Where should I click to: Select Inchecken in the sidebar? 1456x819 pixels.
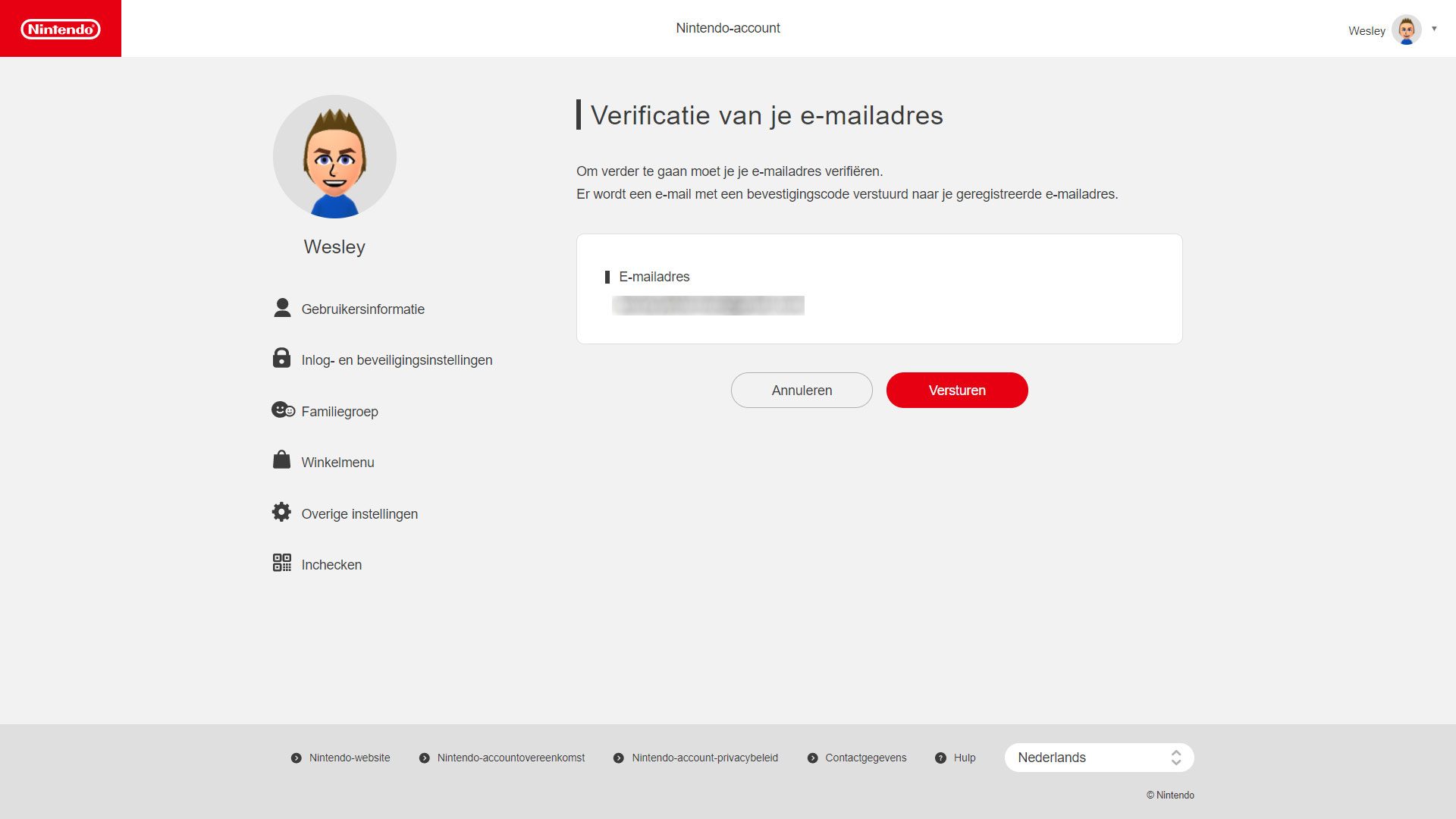(331, 565)
